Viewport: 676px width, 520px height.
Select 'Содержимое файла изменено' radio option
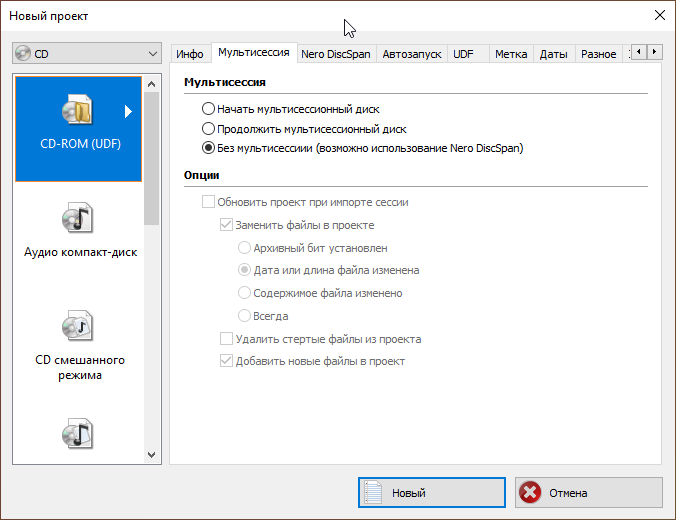pyautogui.click(x=244, y=293)
